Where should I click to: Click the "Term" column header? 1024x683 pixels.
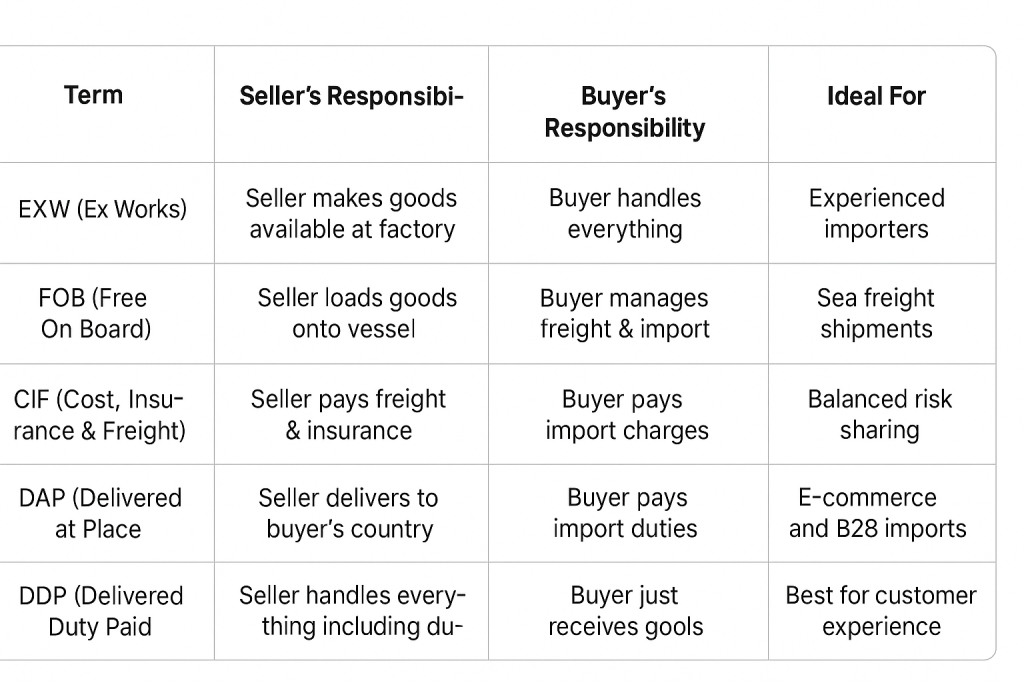tap(94, 96)
